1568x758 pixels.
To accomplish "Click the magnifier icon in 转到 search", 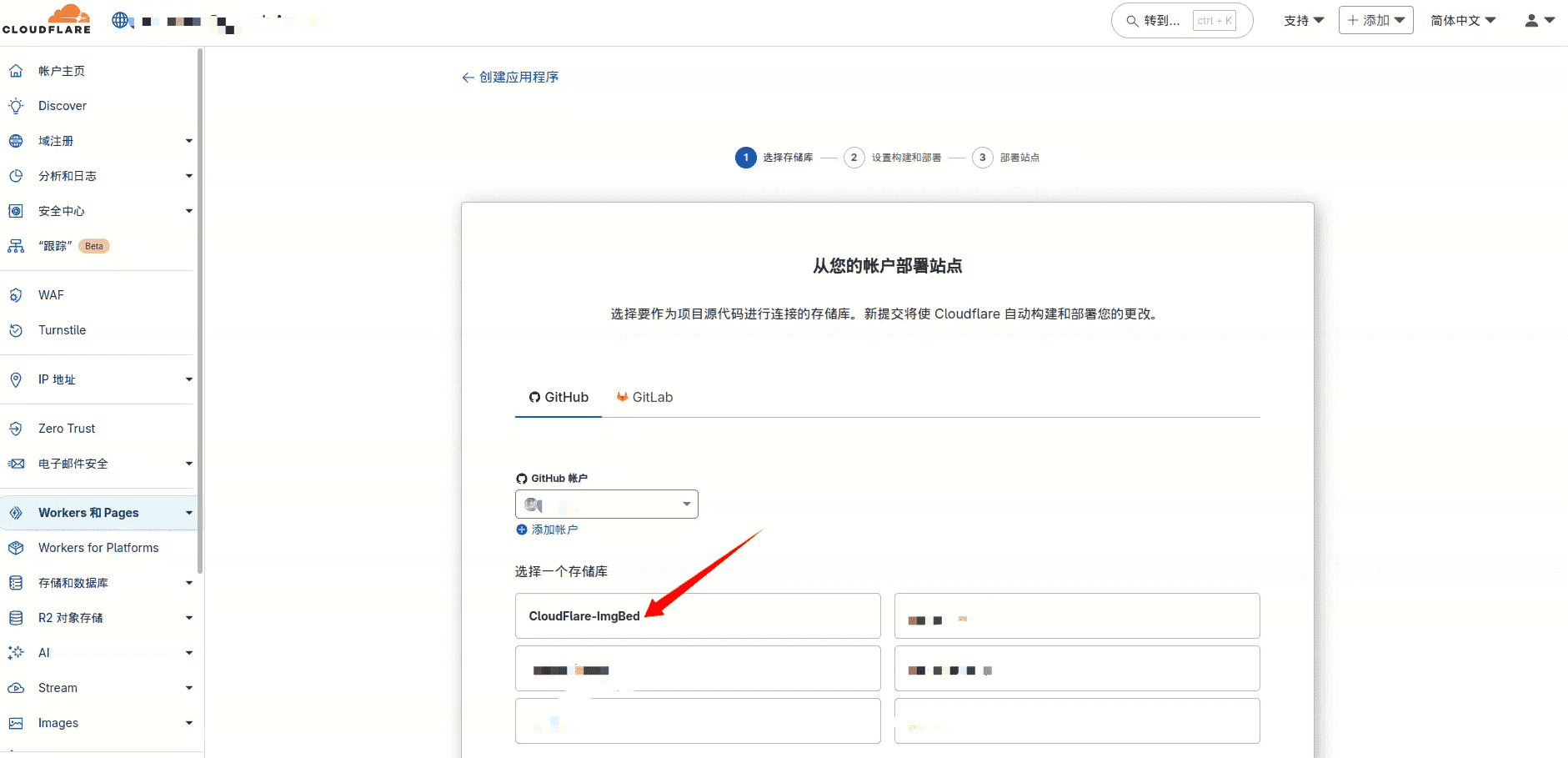I will [x=1132, y=21].
